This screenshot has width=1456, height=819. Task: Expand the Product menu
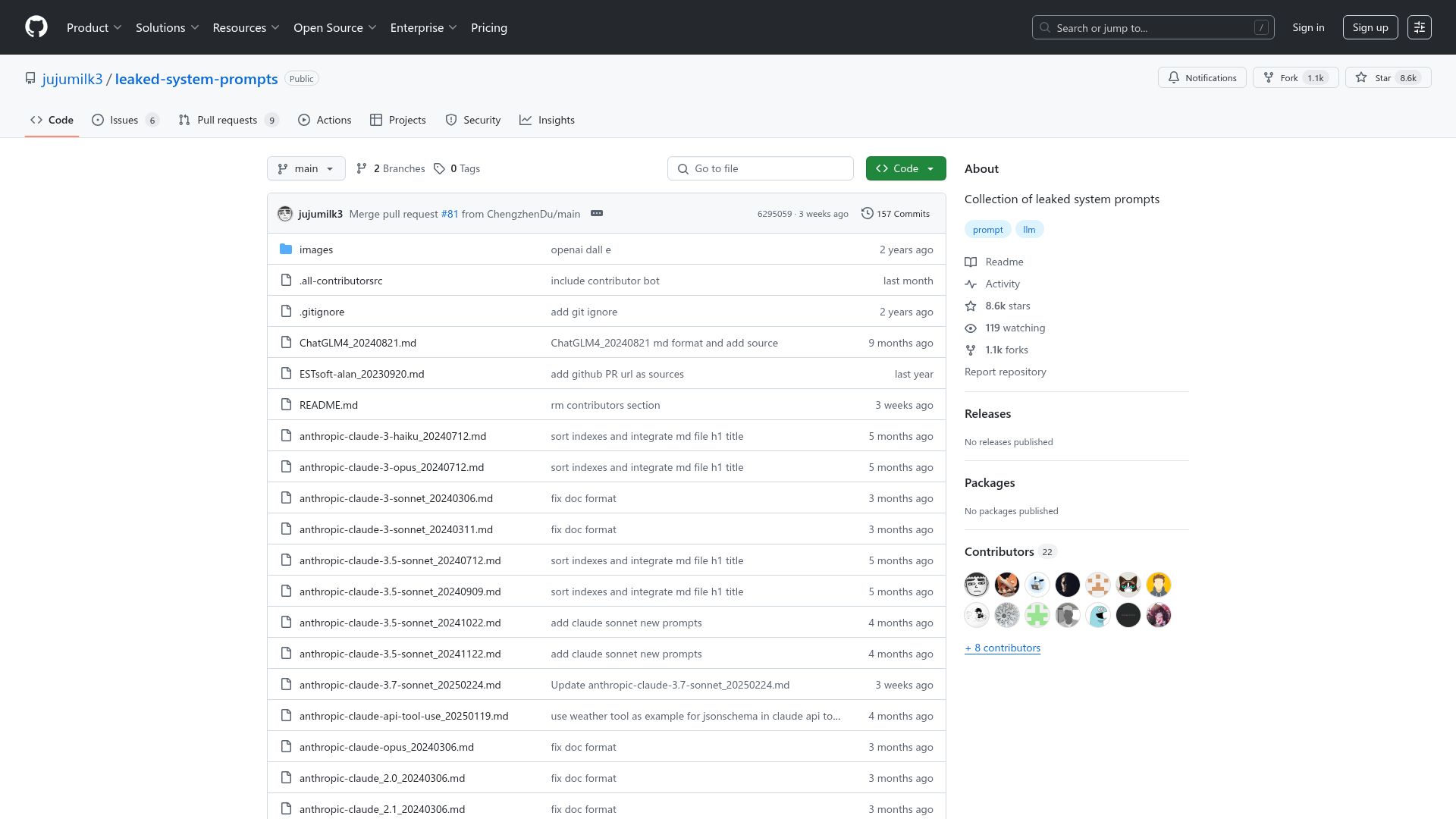tap(94, 28)
